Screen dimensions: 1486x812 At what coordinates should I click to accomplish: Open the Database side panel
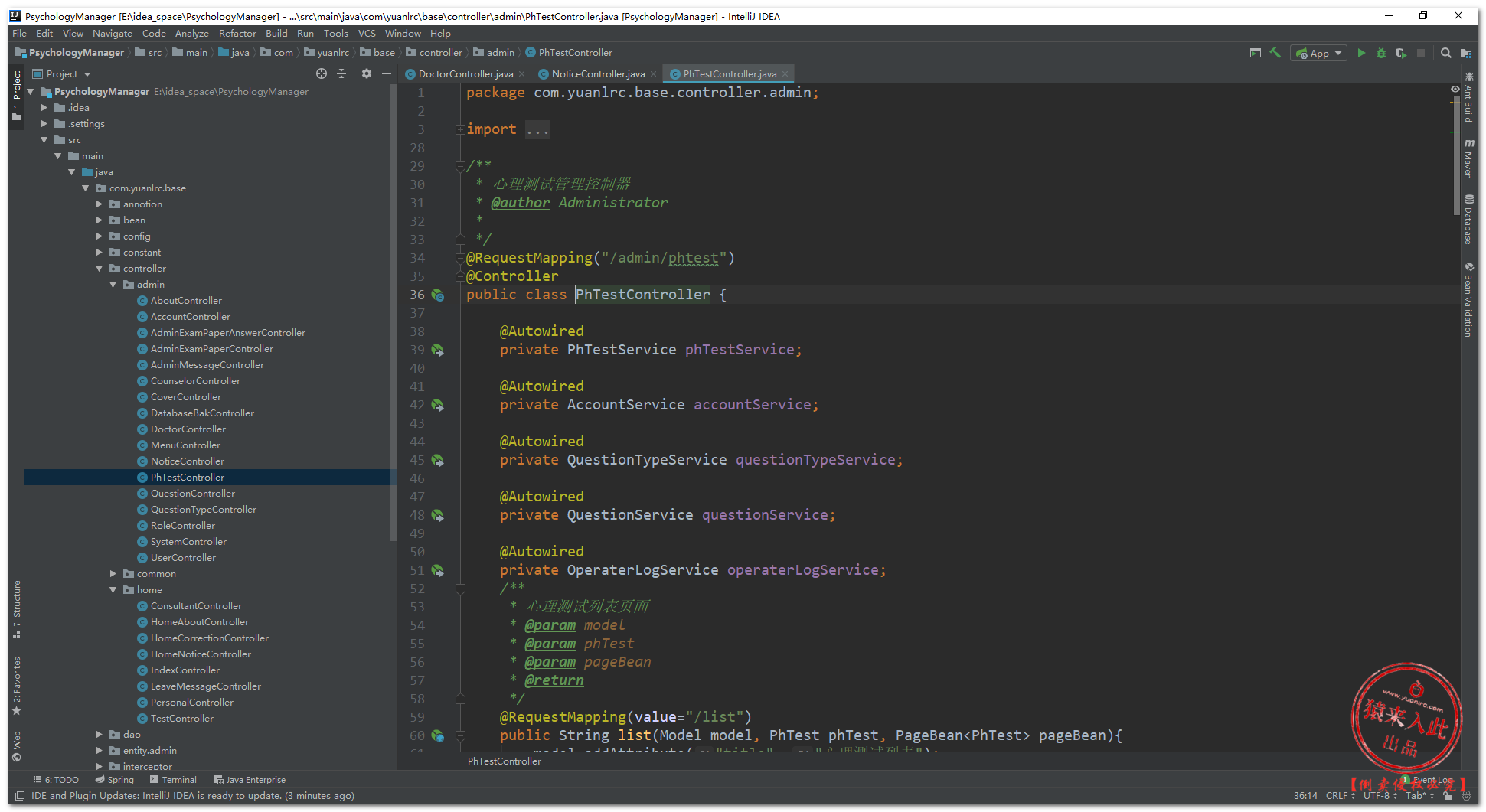[1468, 220]
